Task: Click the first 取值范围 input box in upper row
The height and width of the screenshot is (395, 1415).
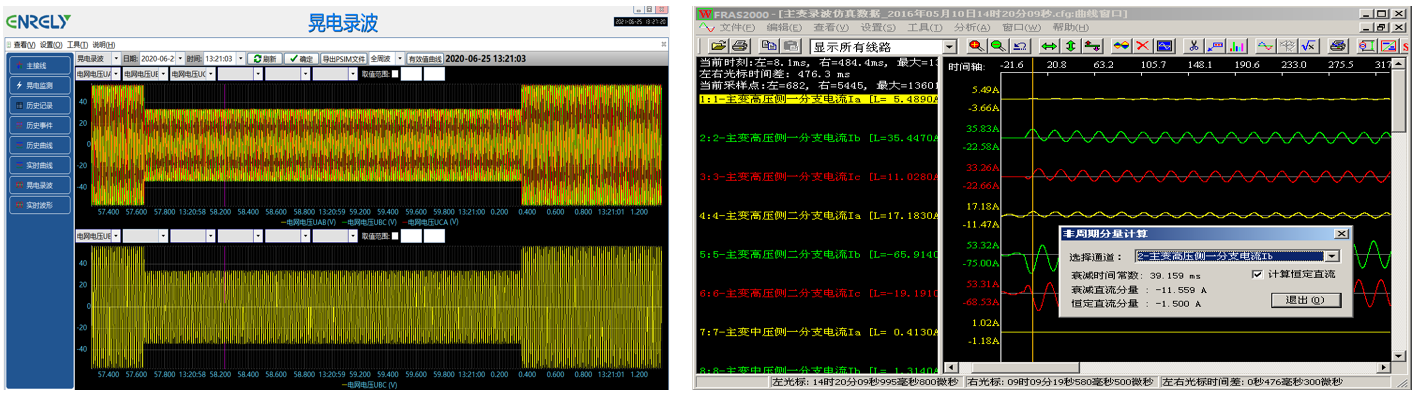Action: click(411, 74)
